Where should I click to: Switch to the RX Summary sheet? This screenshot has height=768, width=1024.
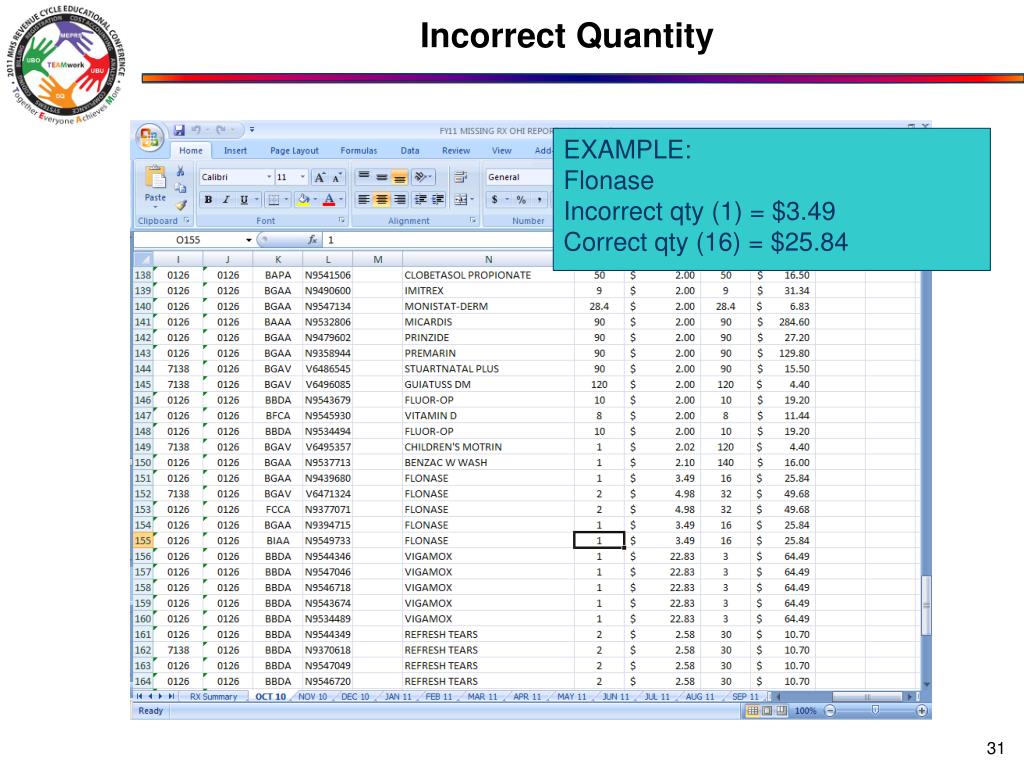pyautogui.click(x=214, y=697)
